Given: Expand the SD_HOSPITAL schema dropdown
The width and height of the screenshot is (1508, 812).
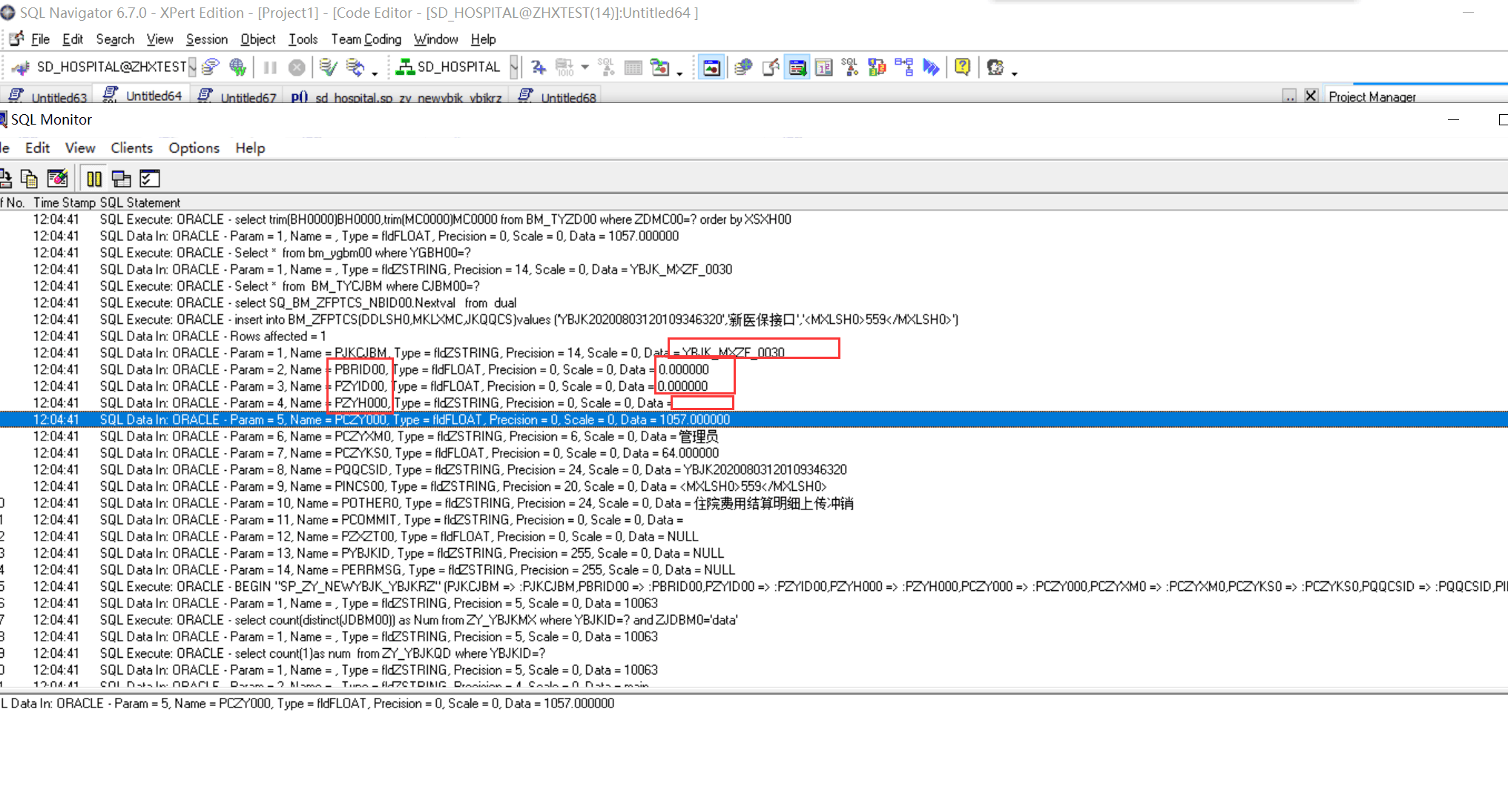Looking at the screenshot, I should [514, 67].
